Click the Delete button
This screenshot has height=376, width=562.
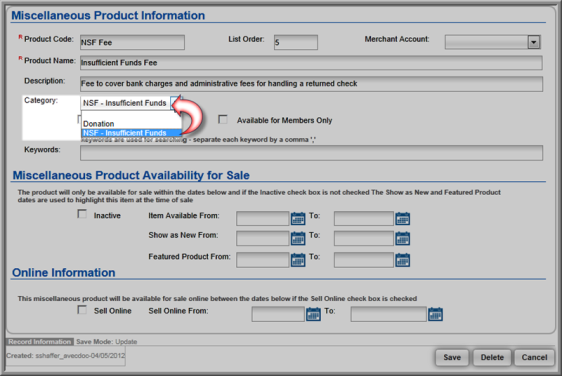[x=492, y=357]
